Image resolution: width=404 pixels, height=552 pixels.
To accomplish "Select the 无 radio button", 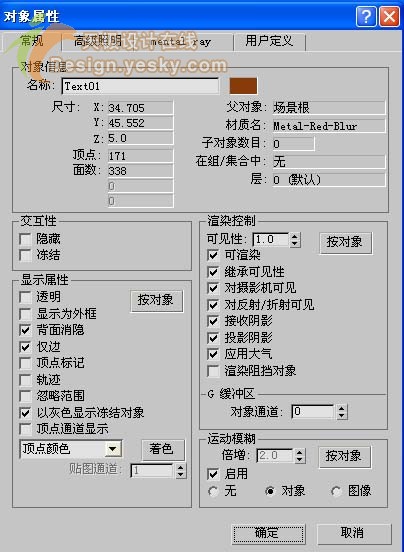I will coord(213,491).
